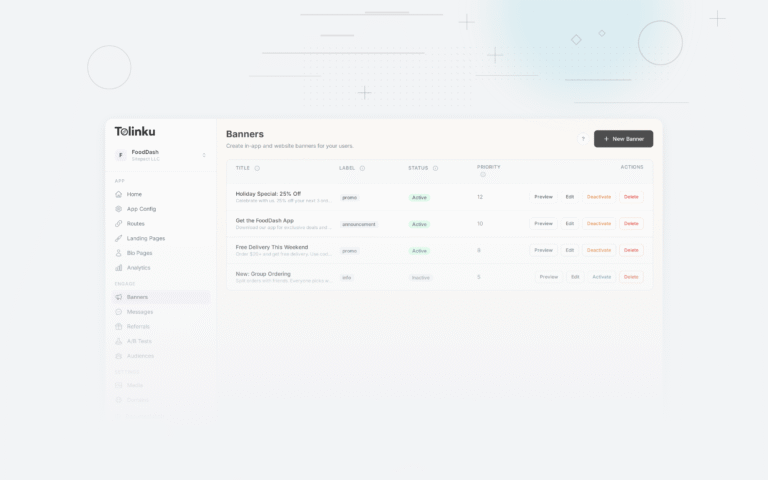The image size is (768, 480).
Task: Delete the Get the FoodDash App banner
Action: click(x=631, y=224)
